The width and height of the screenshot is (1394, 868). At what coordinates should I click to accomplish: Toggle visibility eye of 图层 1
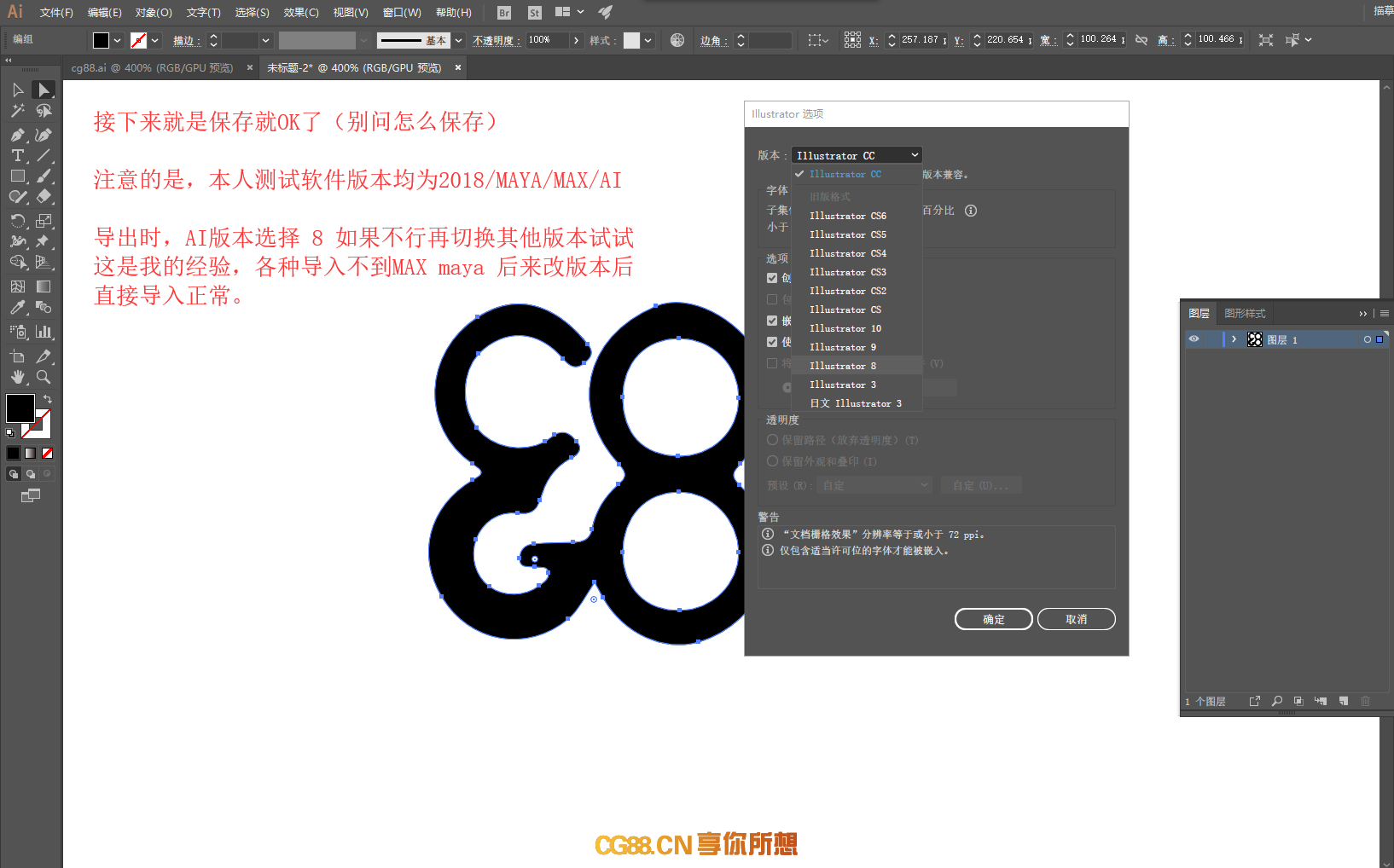[1194, 339]
